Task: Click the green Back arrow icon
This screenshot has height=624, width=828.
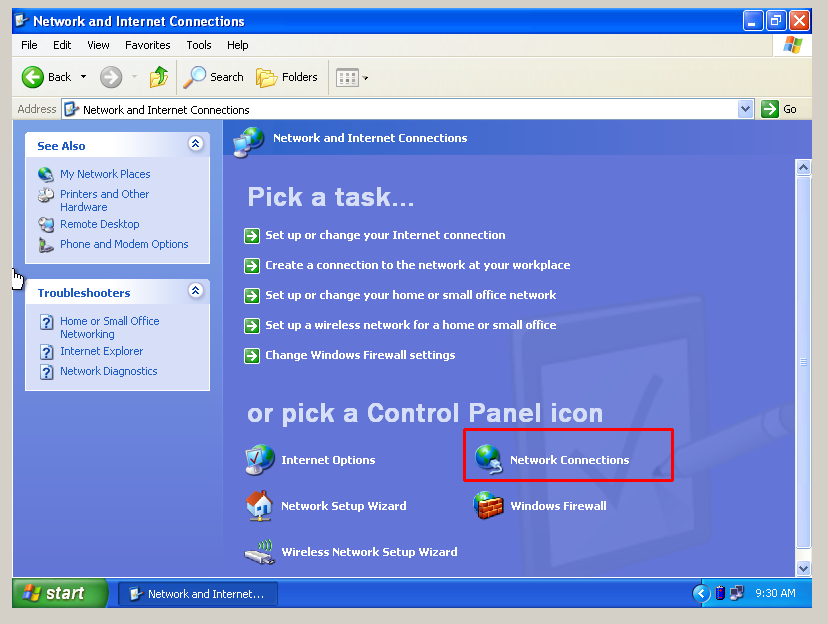Action: tap(33, 77)
